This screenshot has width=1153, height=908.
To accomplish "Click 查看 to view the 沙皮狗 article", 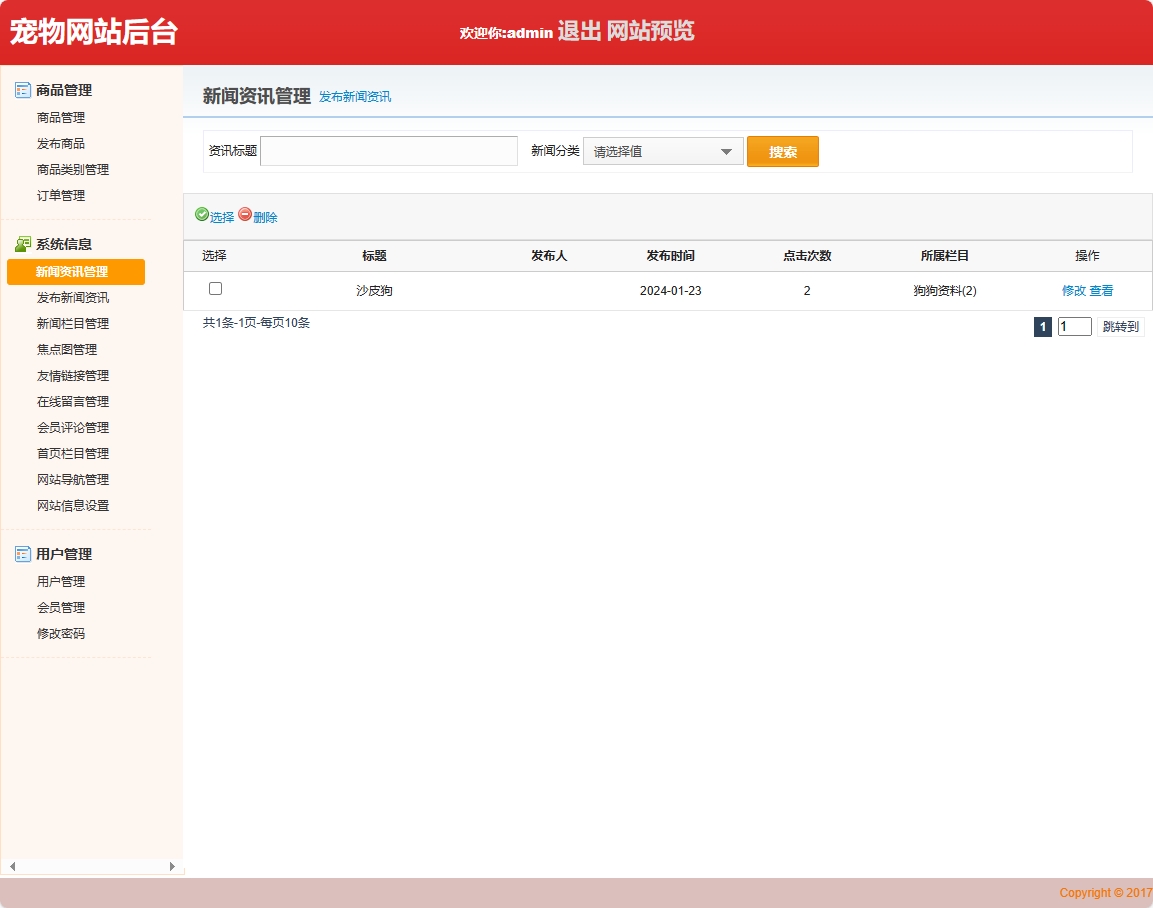I will coord(1100,290).
